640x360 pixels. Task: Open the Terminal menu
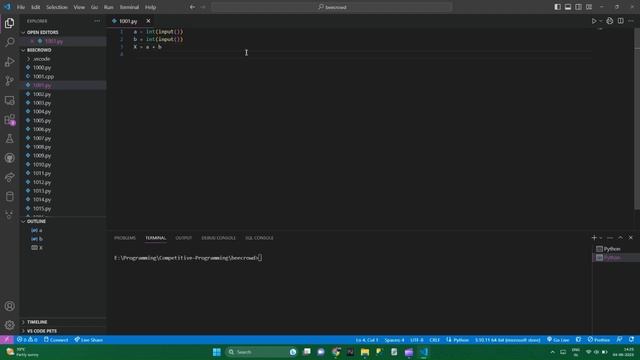click(x=129, y=7)
